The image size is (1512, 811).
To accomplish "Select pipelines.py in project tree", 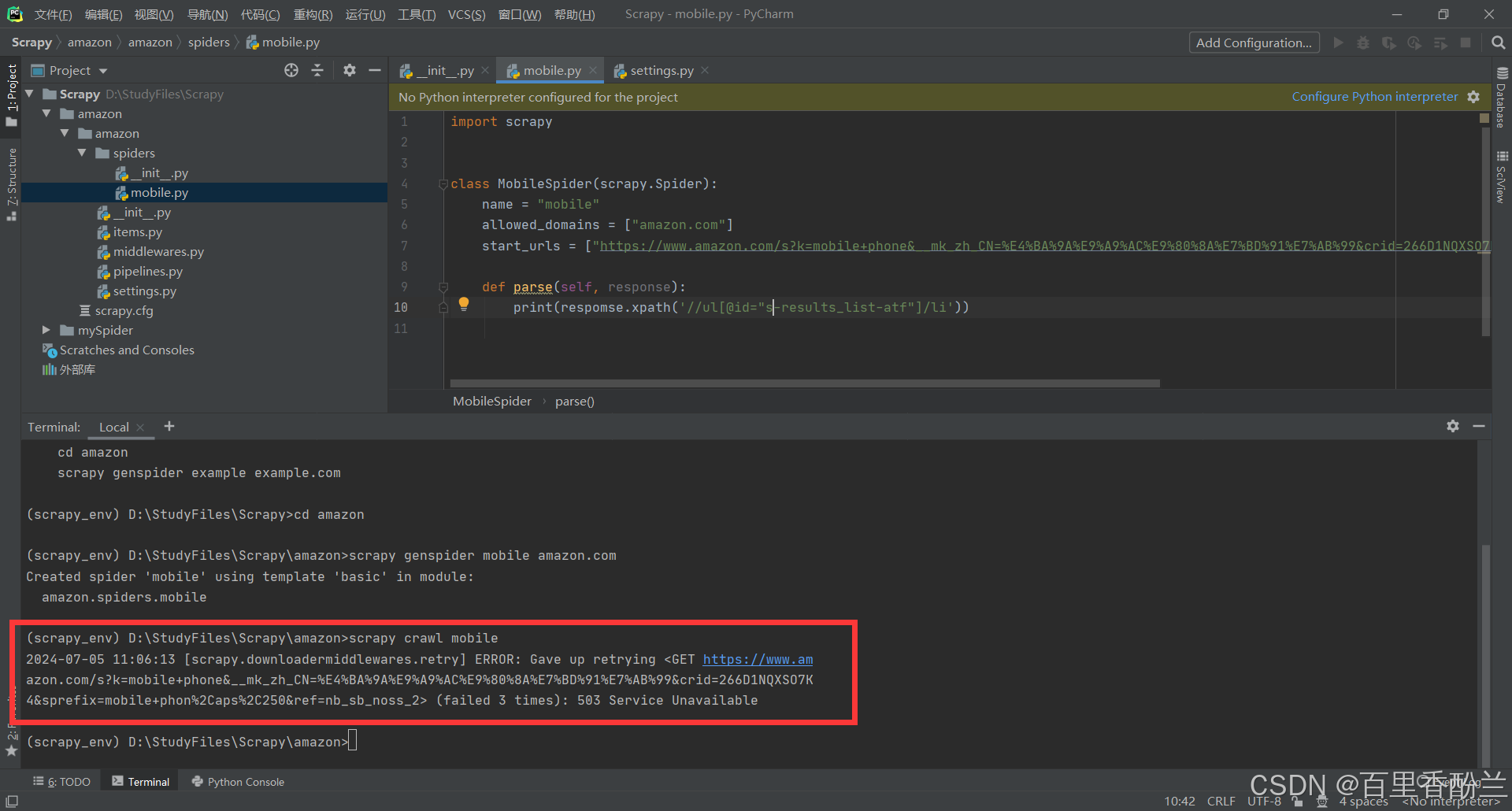I will [147, 271].
